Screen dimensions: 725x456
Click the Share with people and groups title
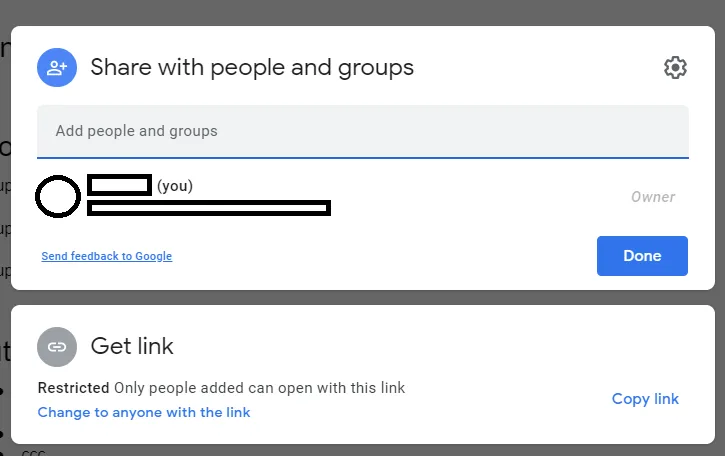pos(252,68)
